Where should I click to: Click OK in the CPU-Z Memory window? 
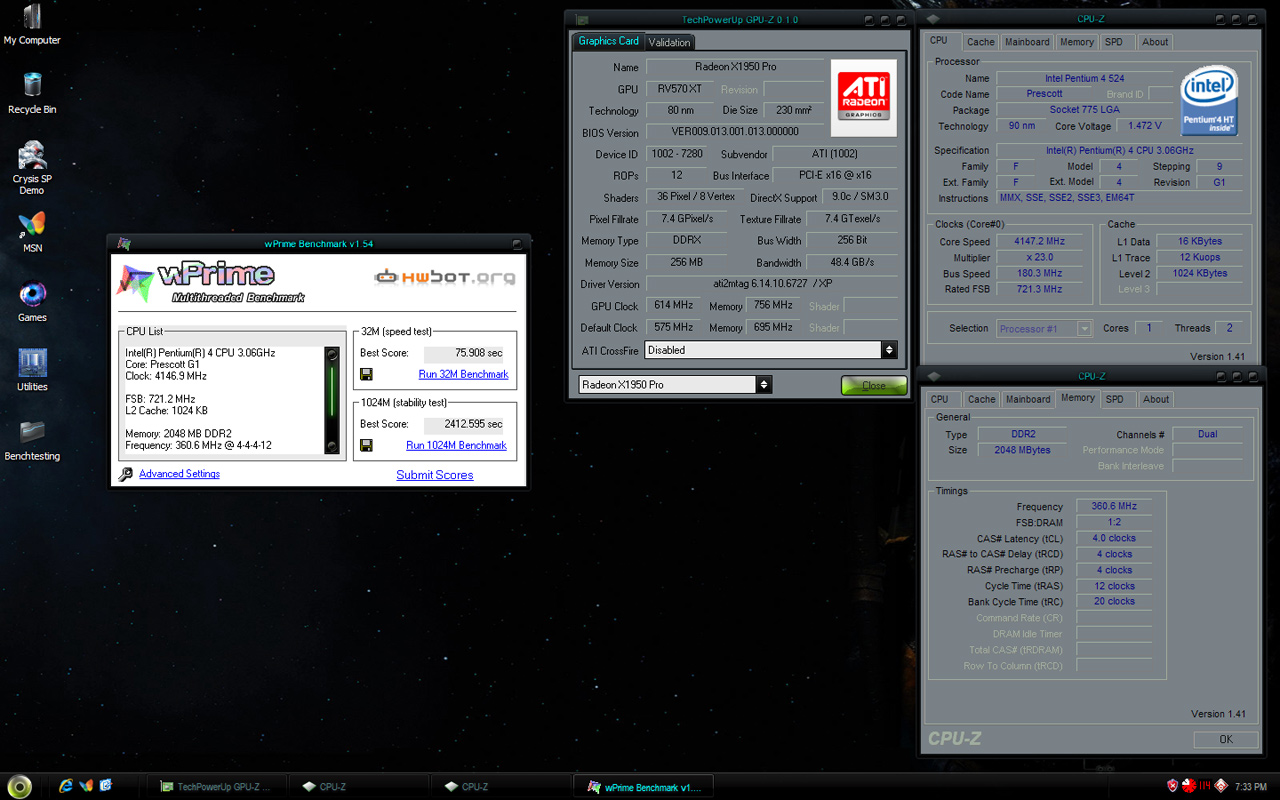pos(1226,739)
